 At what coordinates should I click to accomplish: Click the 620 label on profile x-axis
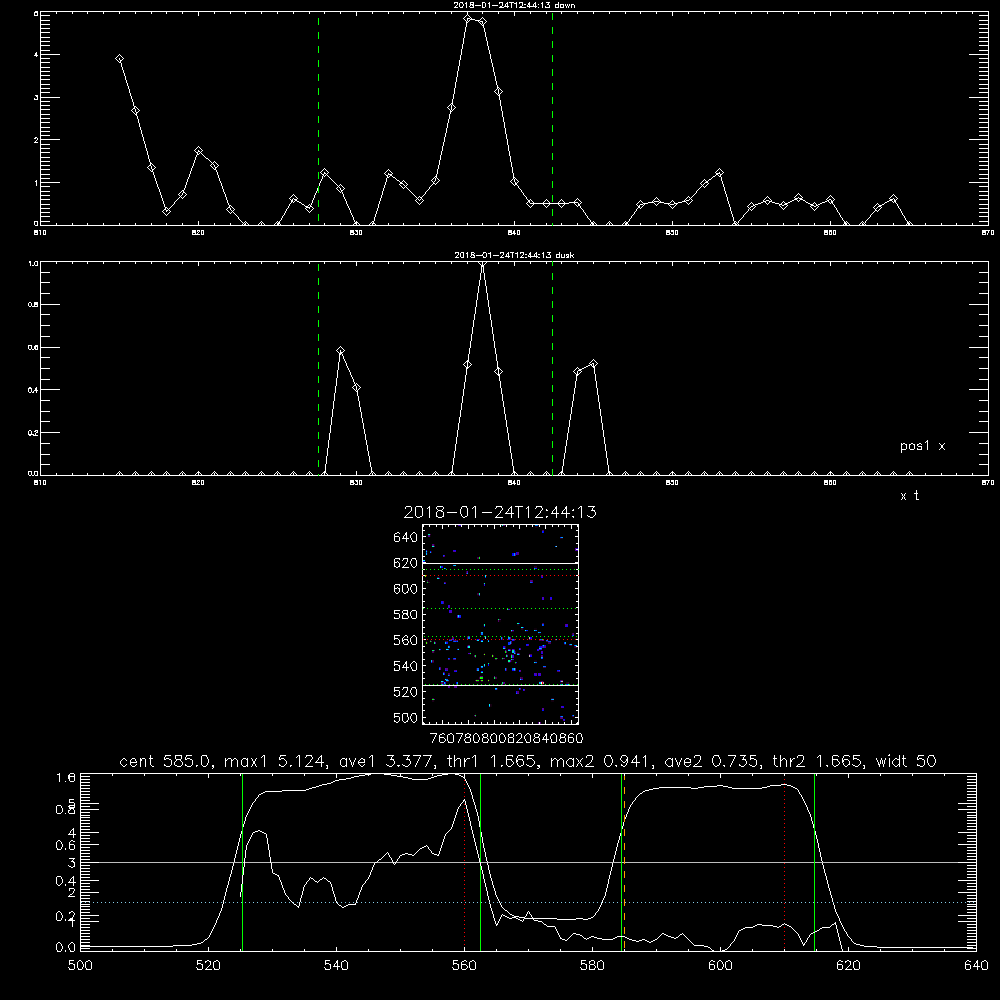pyautogui.click(x=848, y=966)
